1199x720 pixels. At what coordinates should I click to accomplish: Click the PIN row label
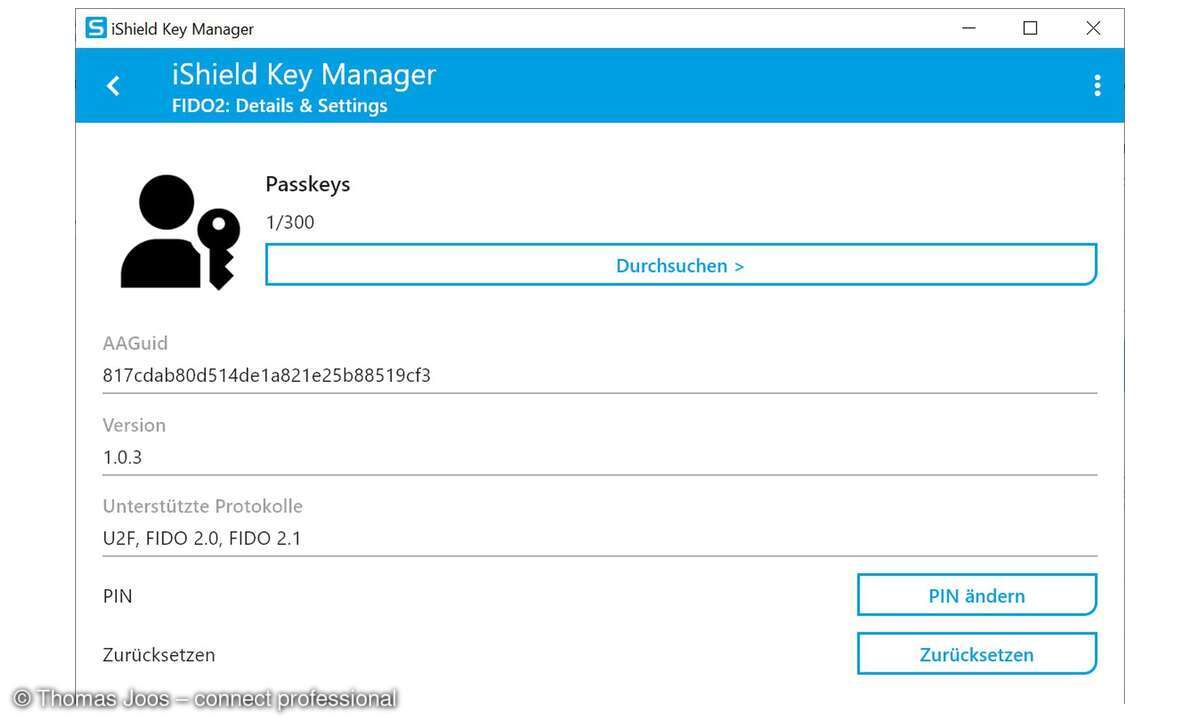(x=117, y=595)
